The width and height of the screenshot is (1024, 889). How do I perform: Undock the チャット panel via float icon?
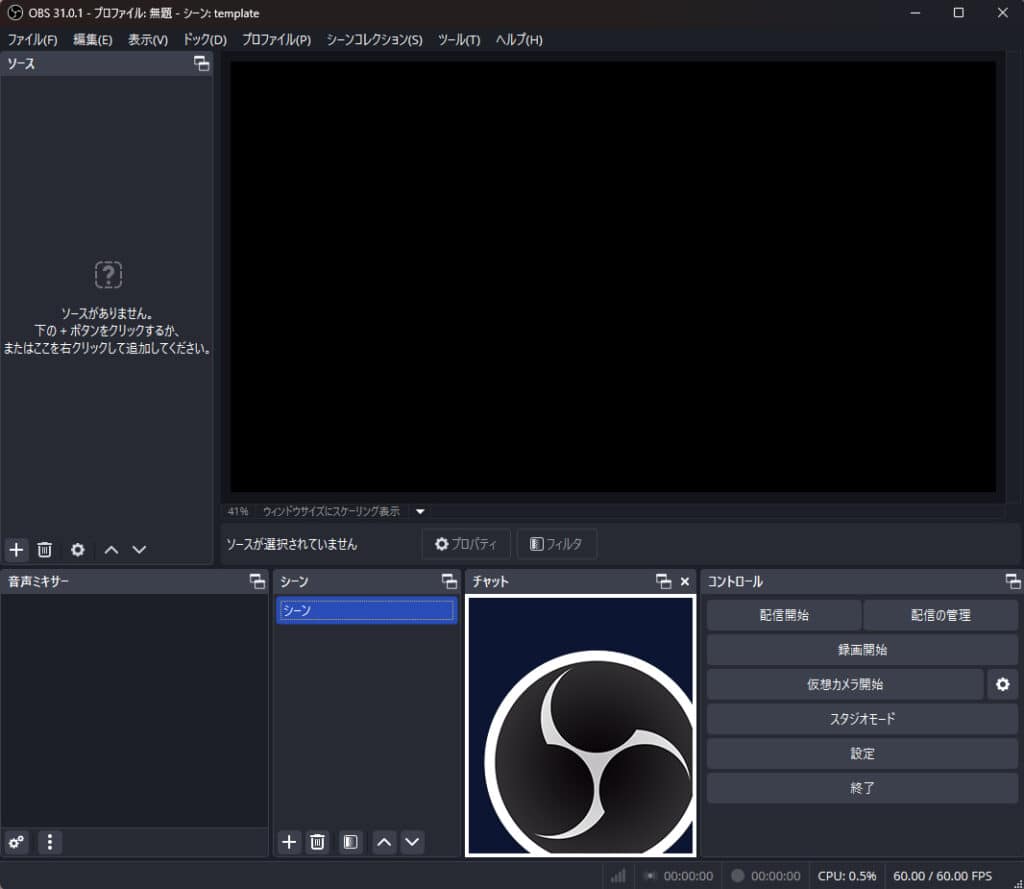pos(663,581)
